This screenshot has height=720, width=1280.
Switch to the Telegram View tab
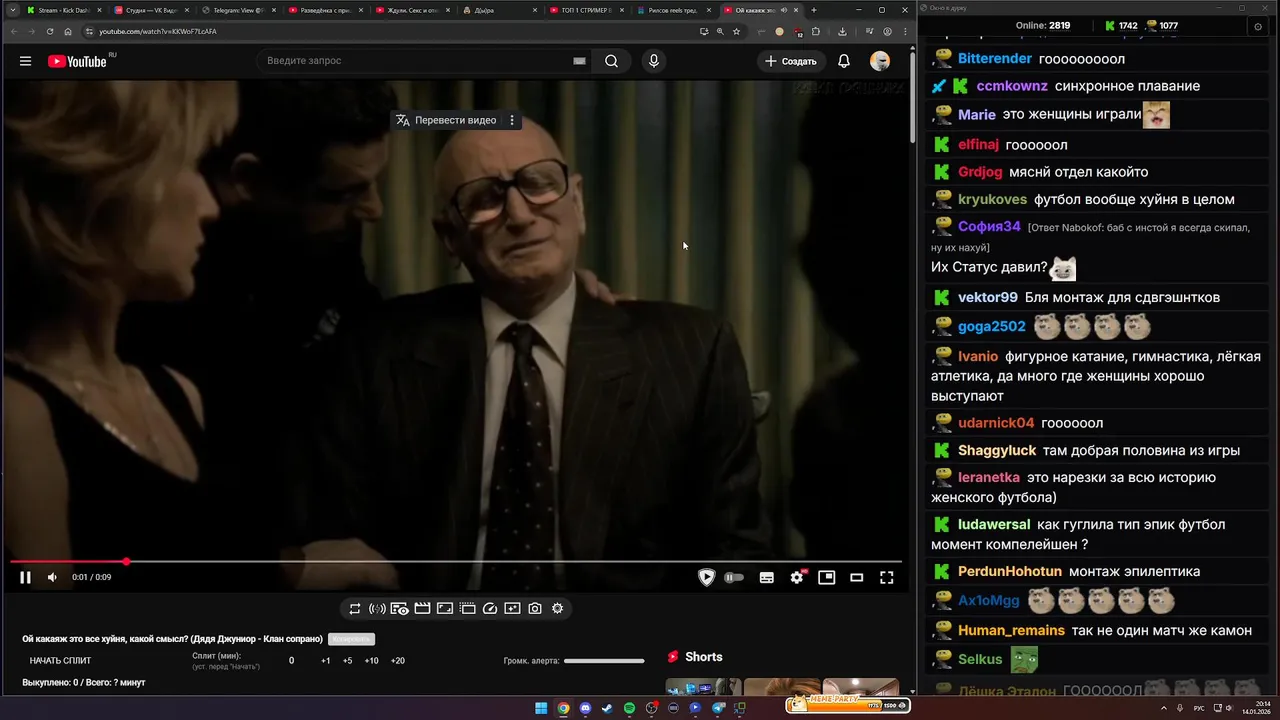[x=238, y=10]
